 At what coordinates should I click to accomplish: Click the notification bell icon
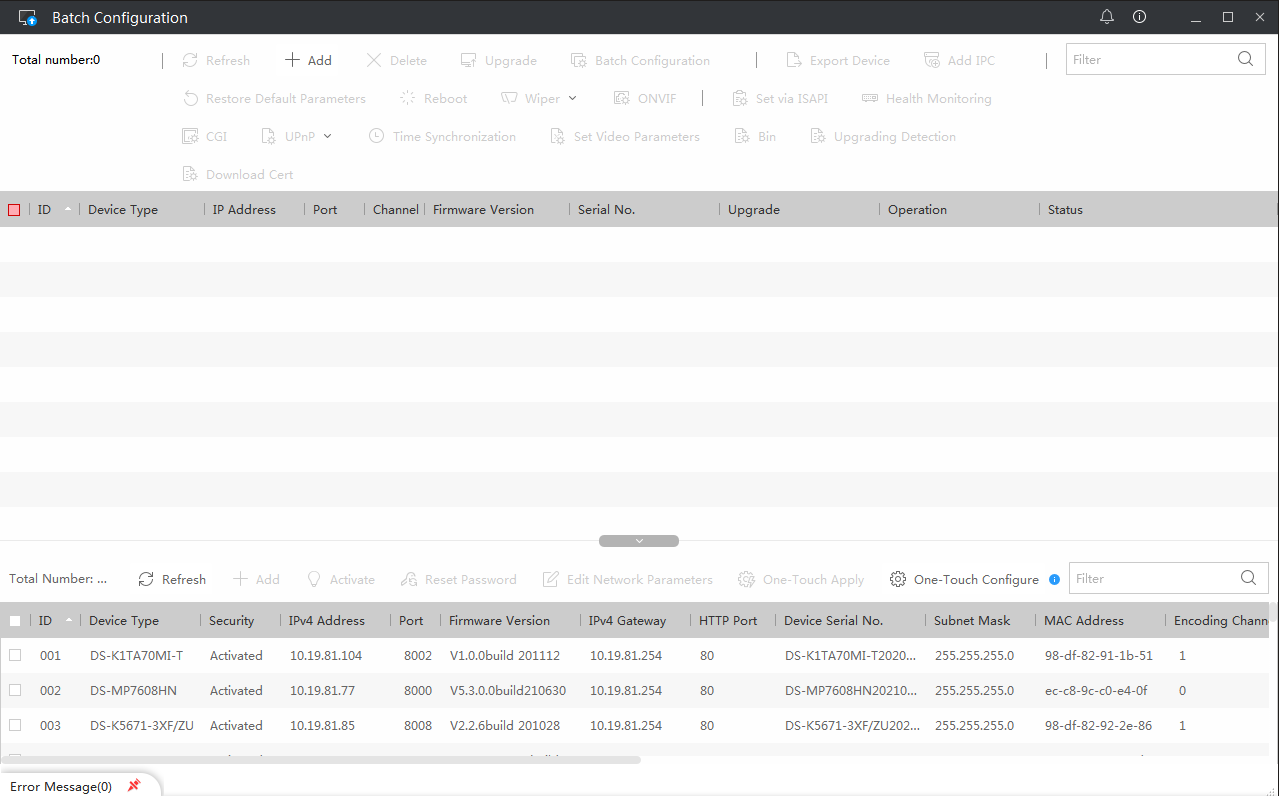tap(1106, 17)
